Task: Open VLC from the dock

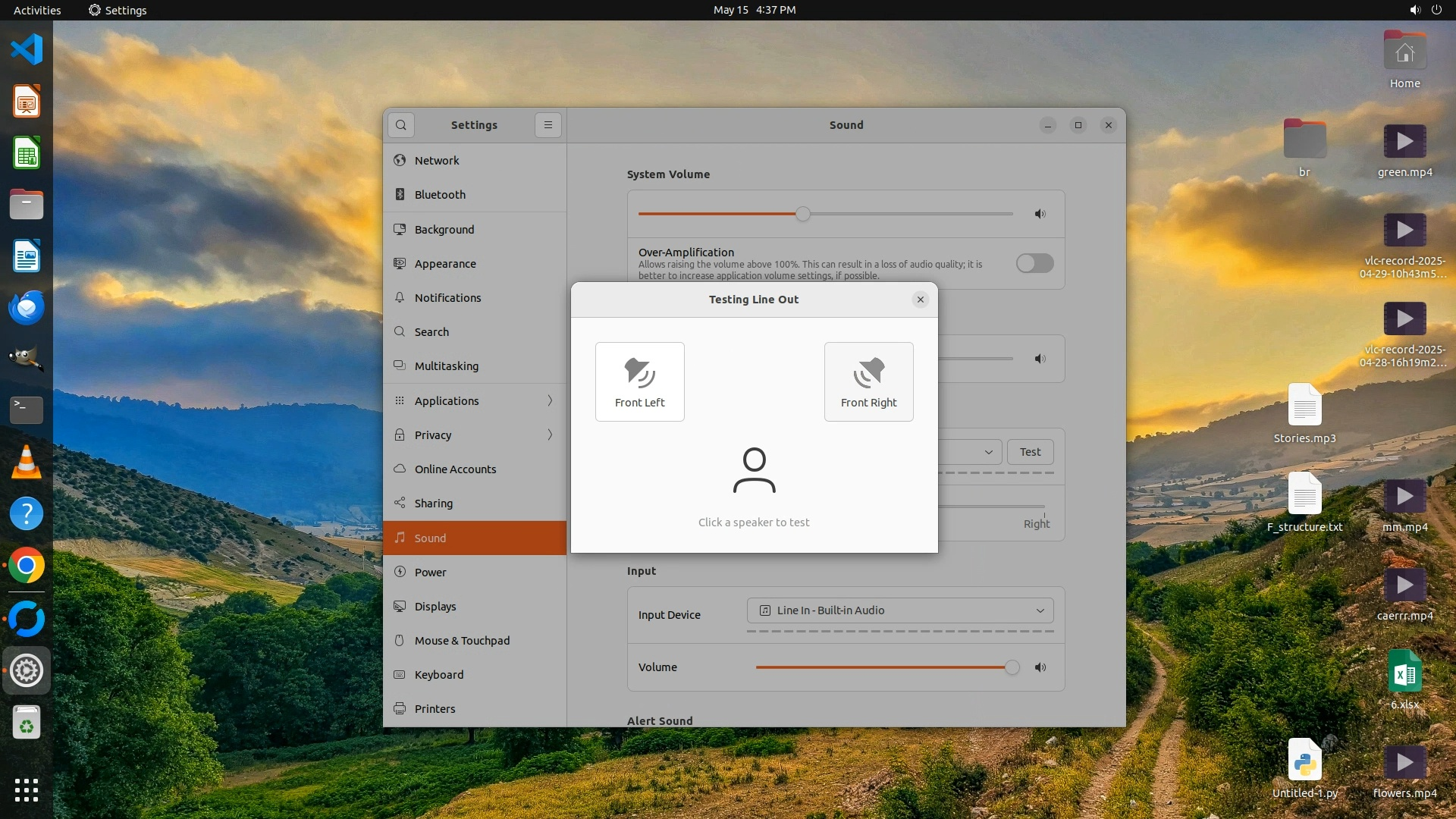Action: [x=27, y=462]
